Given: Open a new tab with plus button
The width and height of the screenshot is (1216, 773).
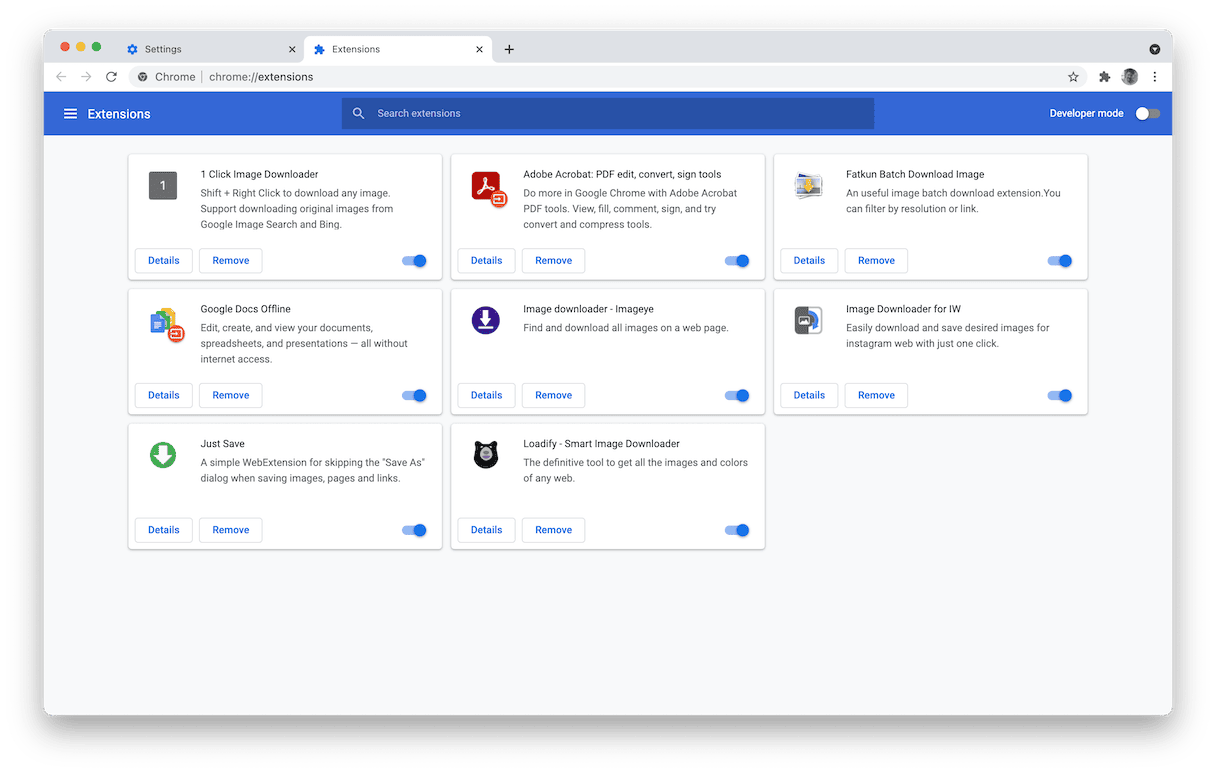Looking at the screenshot, I should pyautogui.click(x=509, y=49).
